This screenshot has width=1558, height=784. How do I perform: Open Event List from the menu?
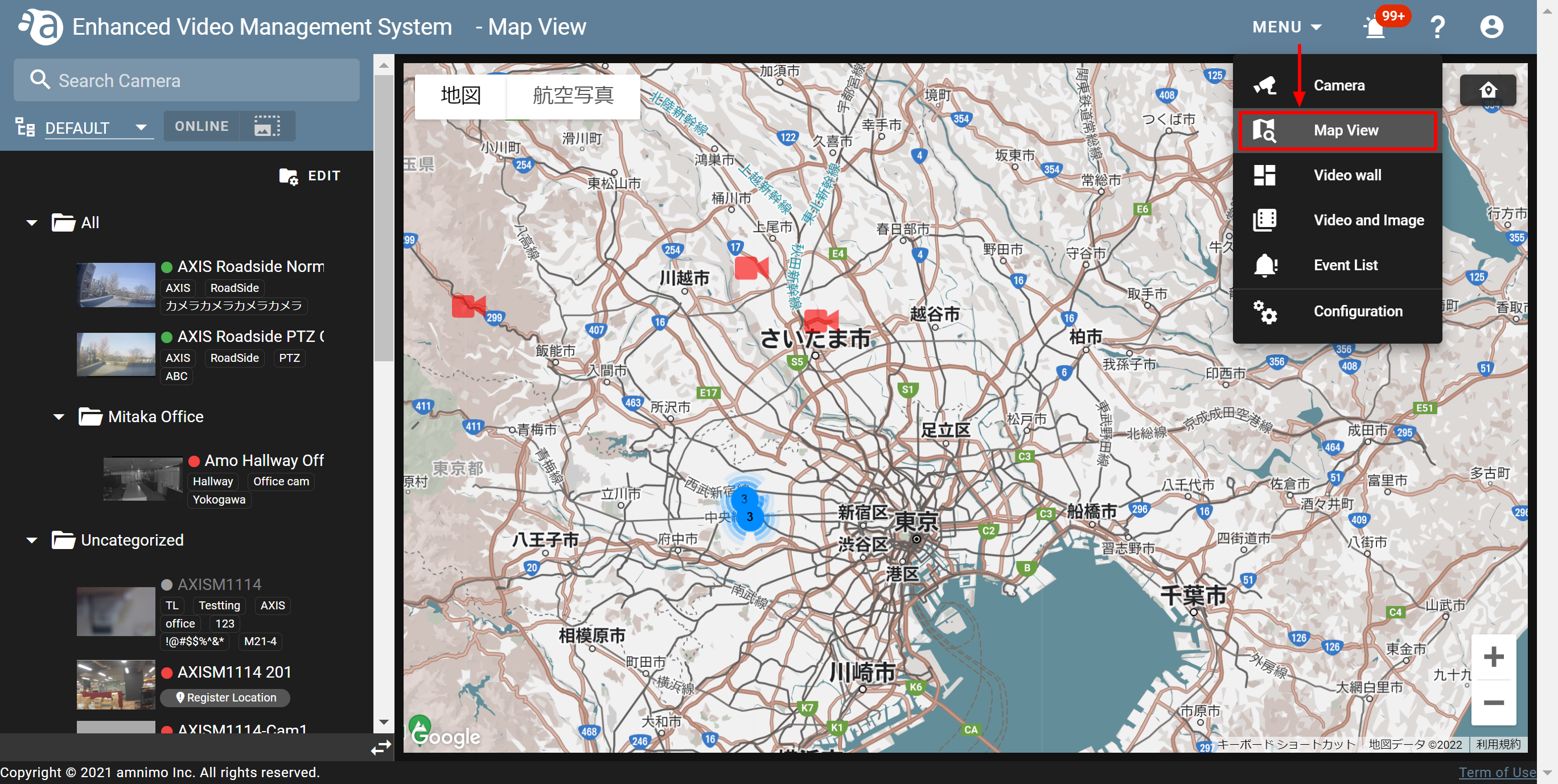point(1337,265)
